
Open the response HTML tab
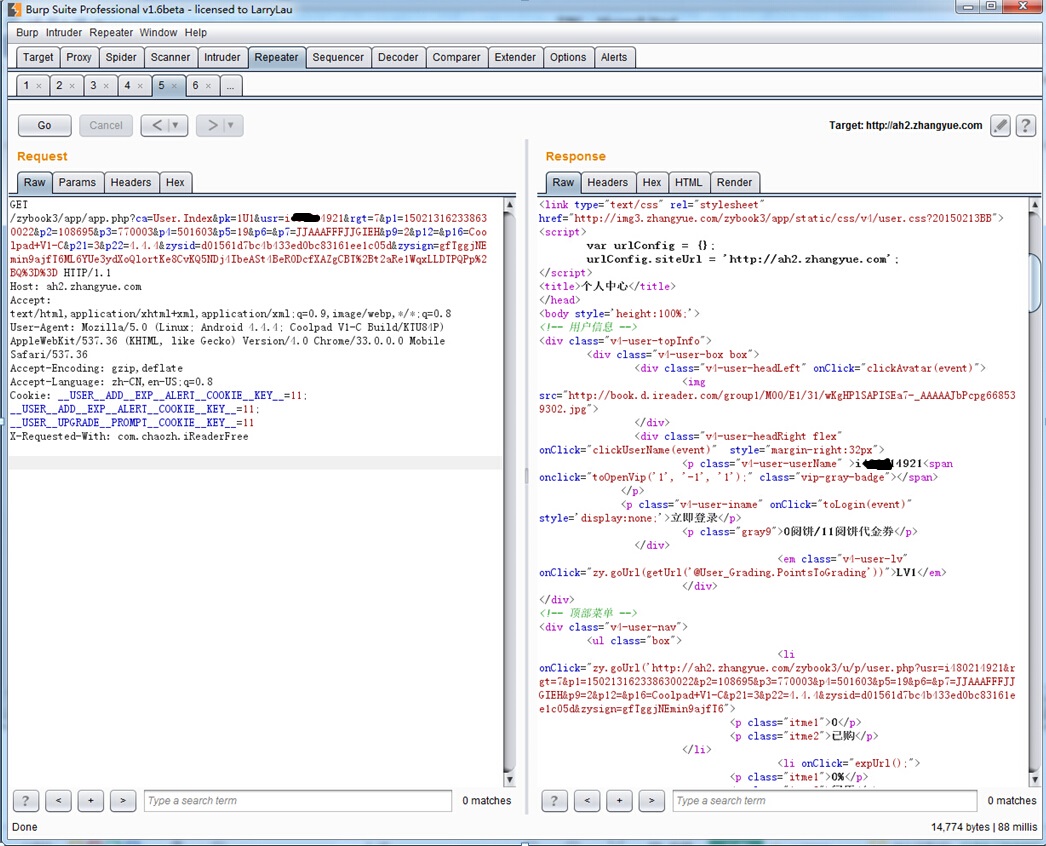coord(688,182)
